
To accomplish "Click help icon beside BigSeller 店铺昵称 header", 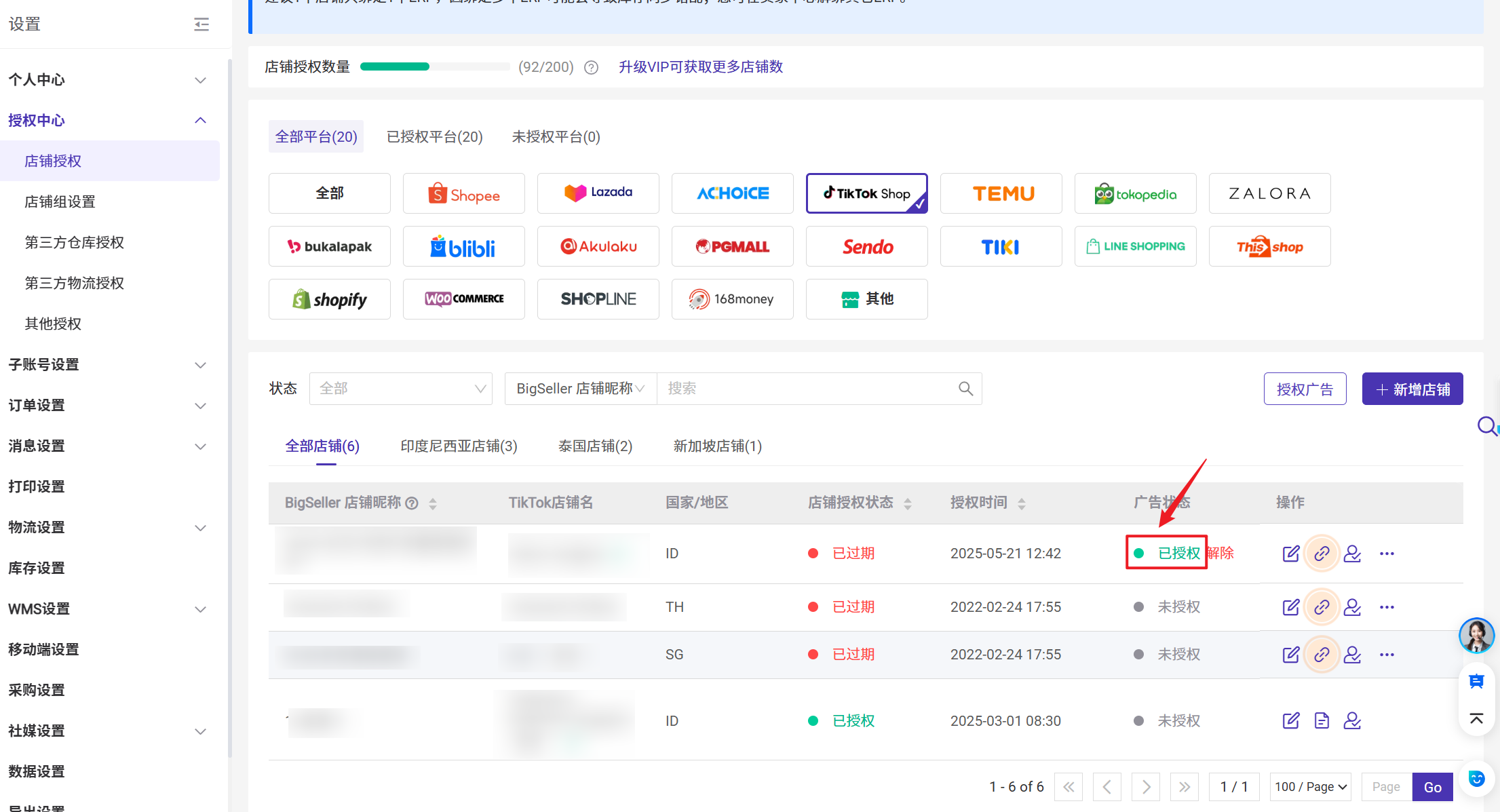I will click(x=412, y=503).
